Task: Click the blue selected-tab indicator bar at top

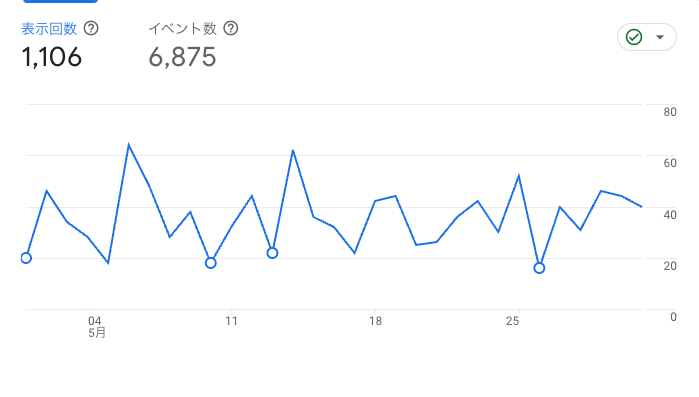Action: (x=60, y=1)
